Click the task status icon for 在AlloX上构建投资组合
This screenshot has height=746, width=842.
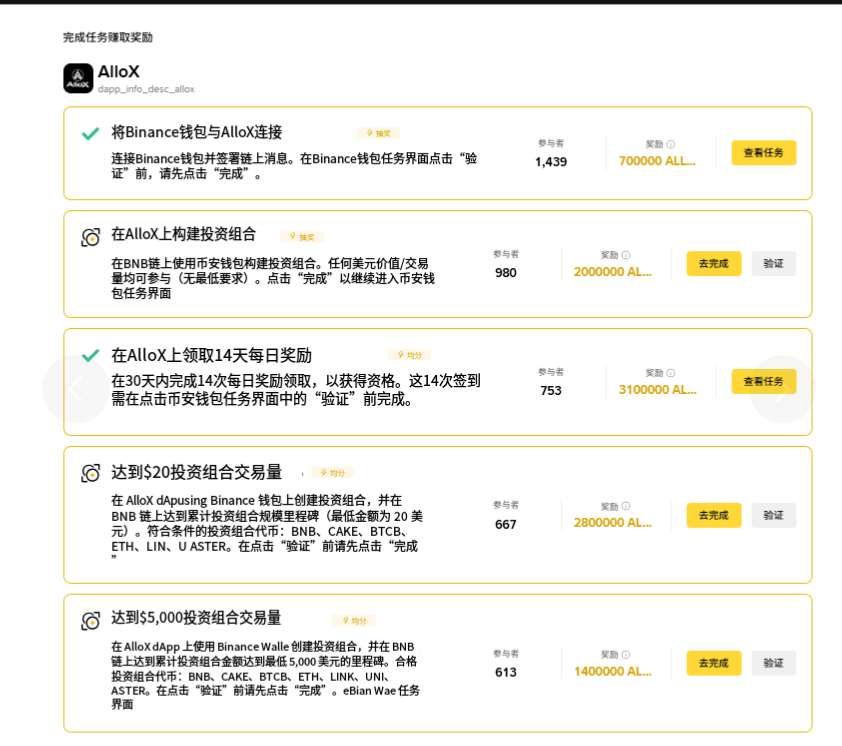point(90,237)
